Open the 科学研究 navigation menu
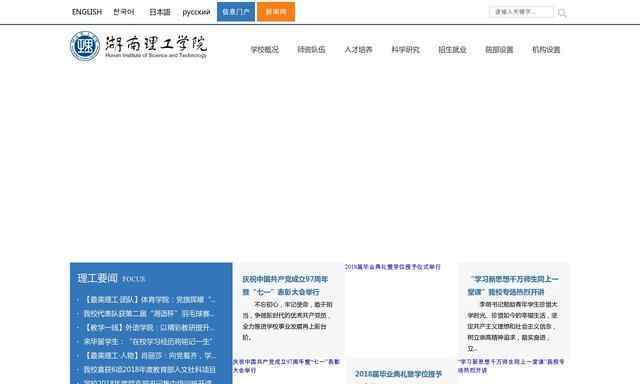Viewport: 640px width, 384px height. point(405,50)
